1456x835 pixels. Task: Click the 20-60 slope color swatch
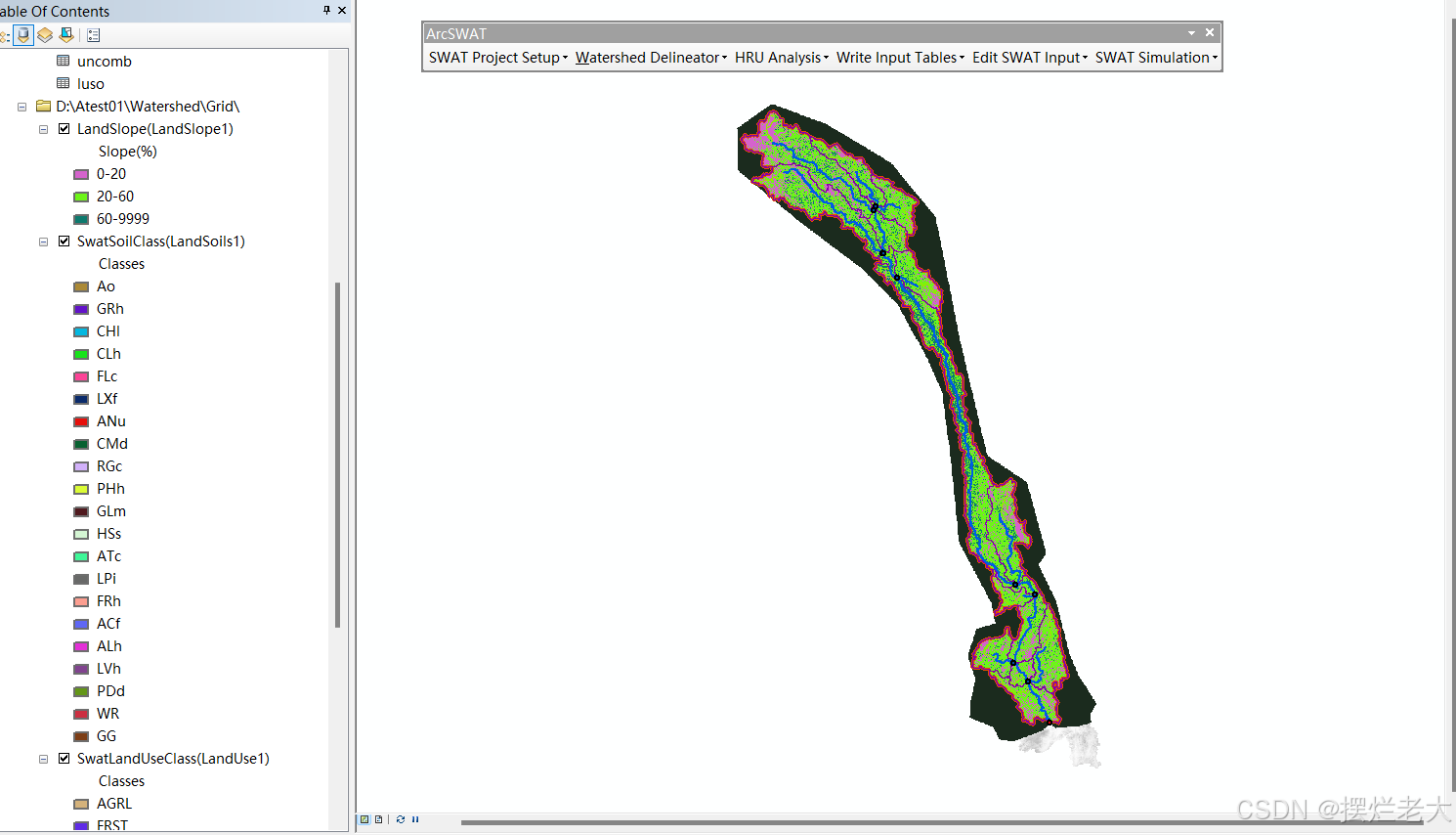pyautogui.click(x=81, y=197)
